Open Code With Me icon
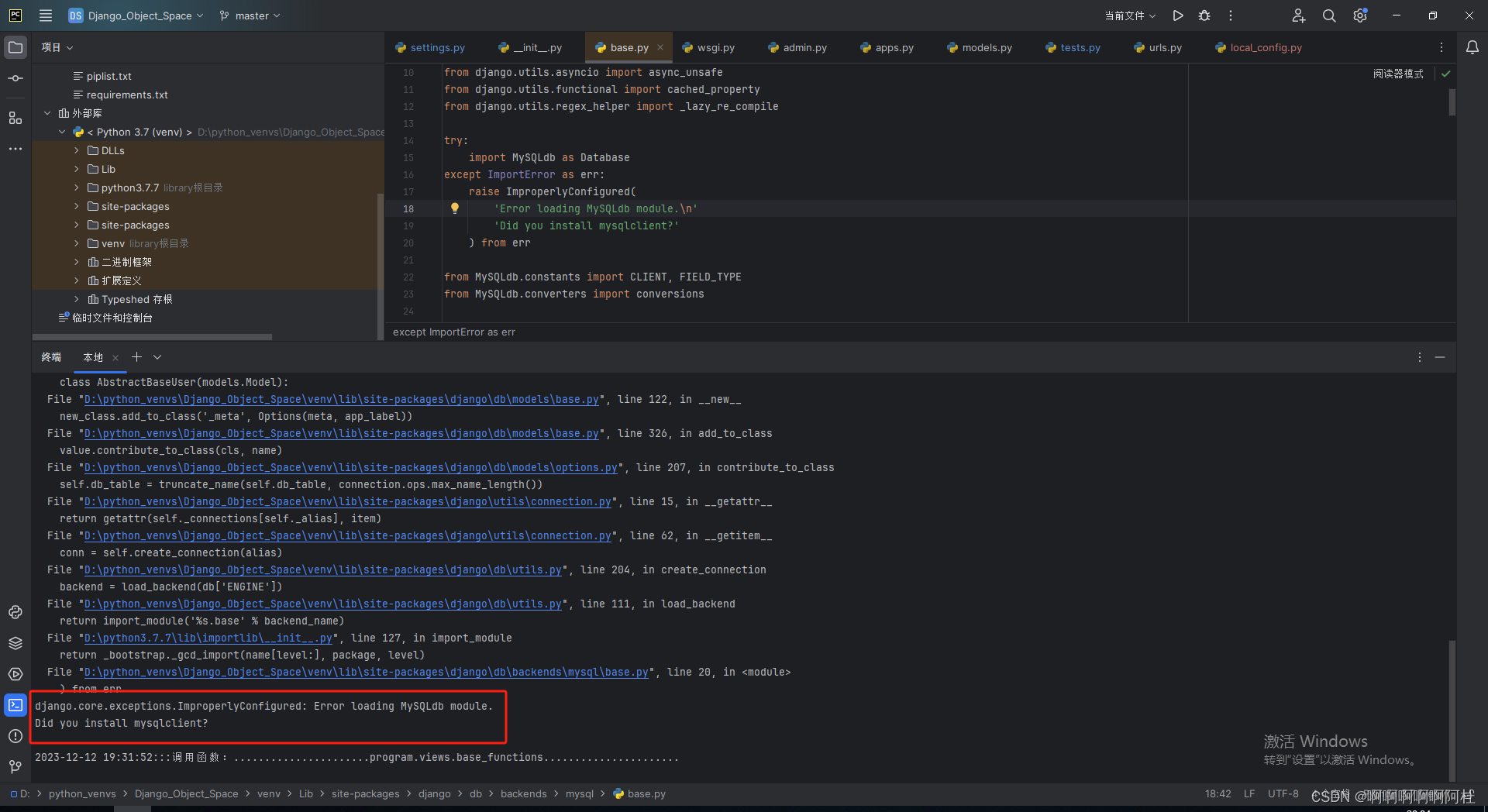The image size is (1488, 812). click(x=1298, y=15)
